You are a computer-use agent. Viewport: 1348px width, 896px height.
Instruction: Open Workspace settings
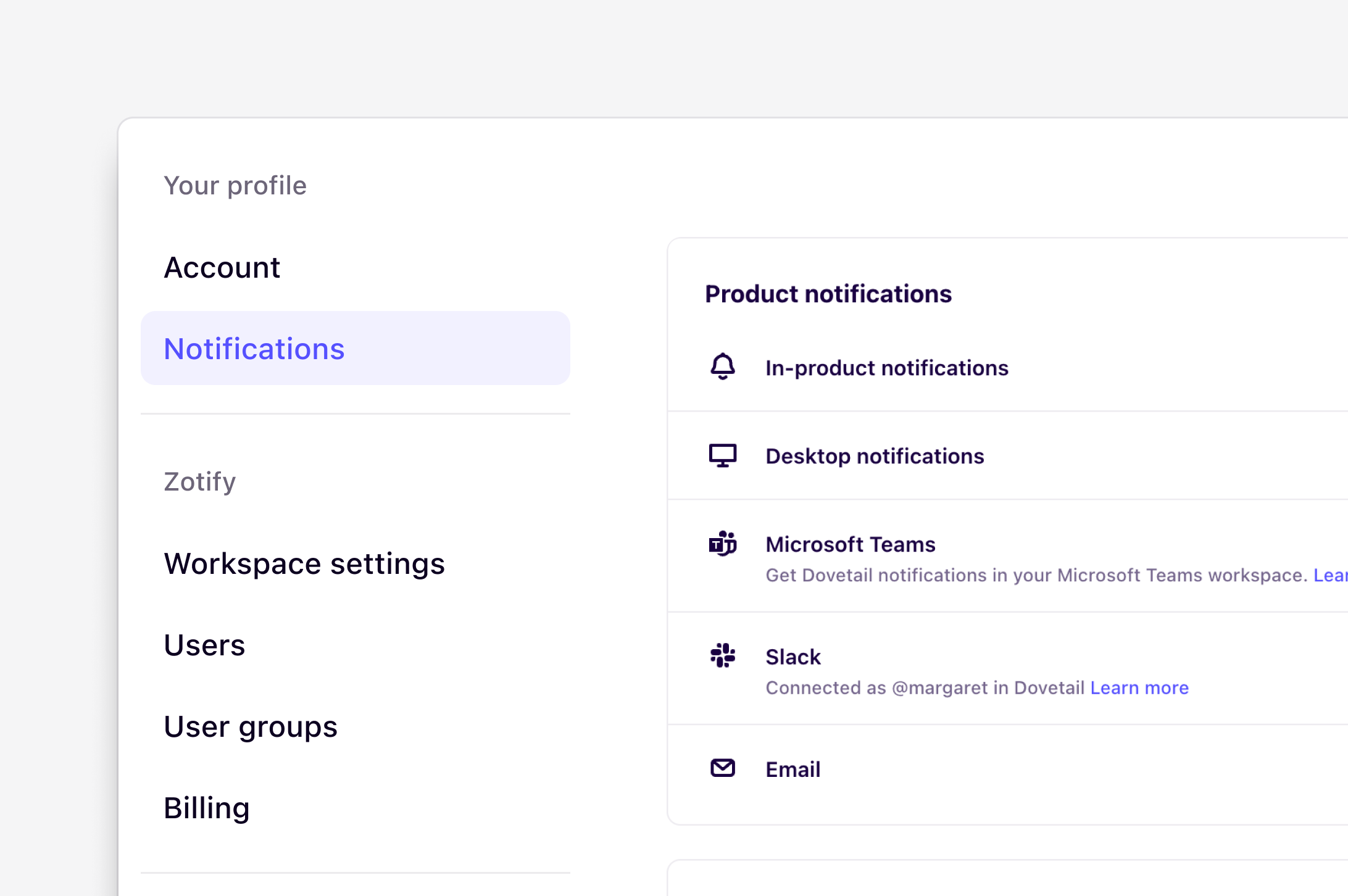tap(304, 563)
